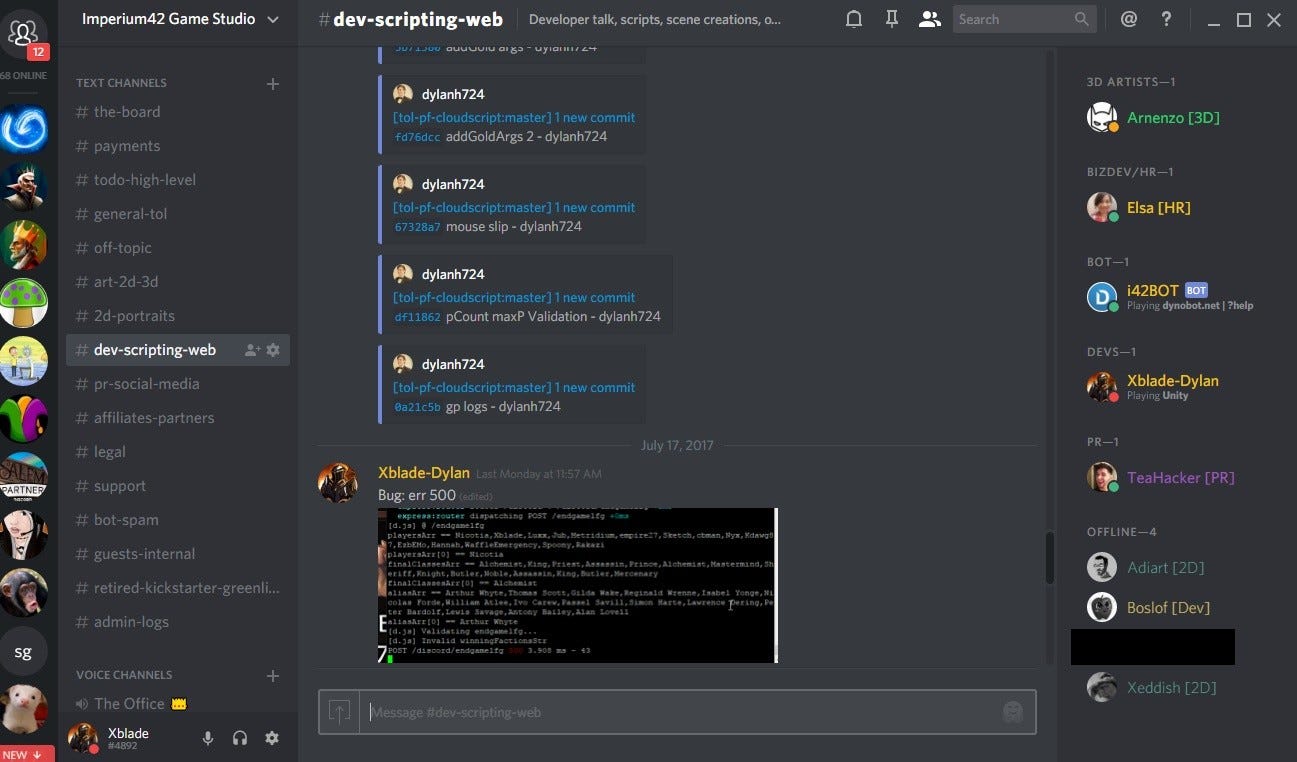
Task: Create a new voice channel with plus icon
Action: [x=273, y=675]
